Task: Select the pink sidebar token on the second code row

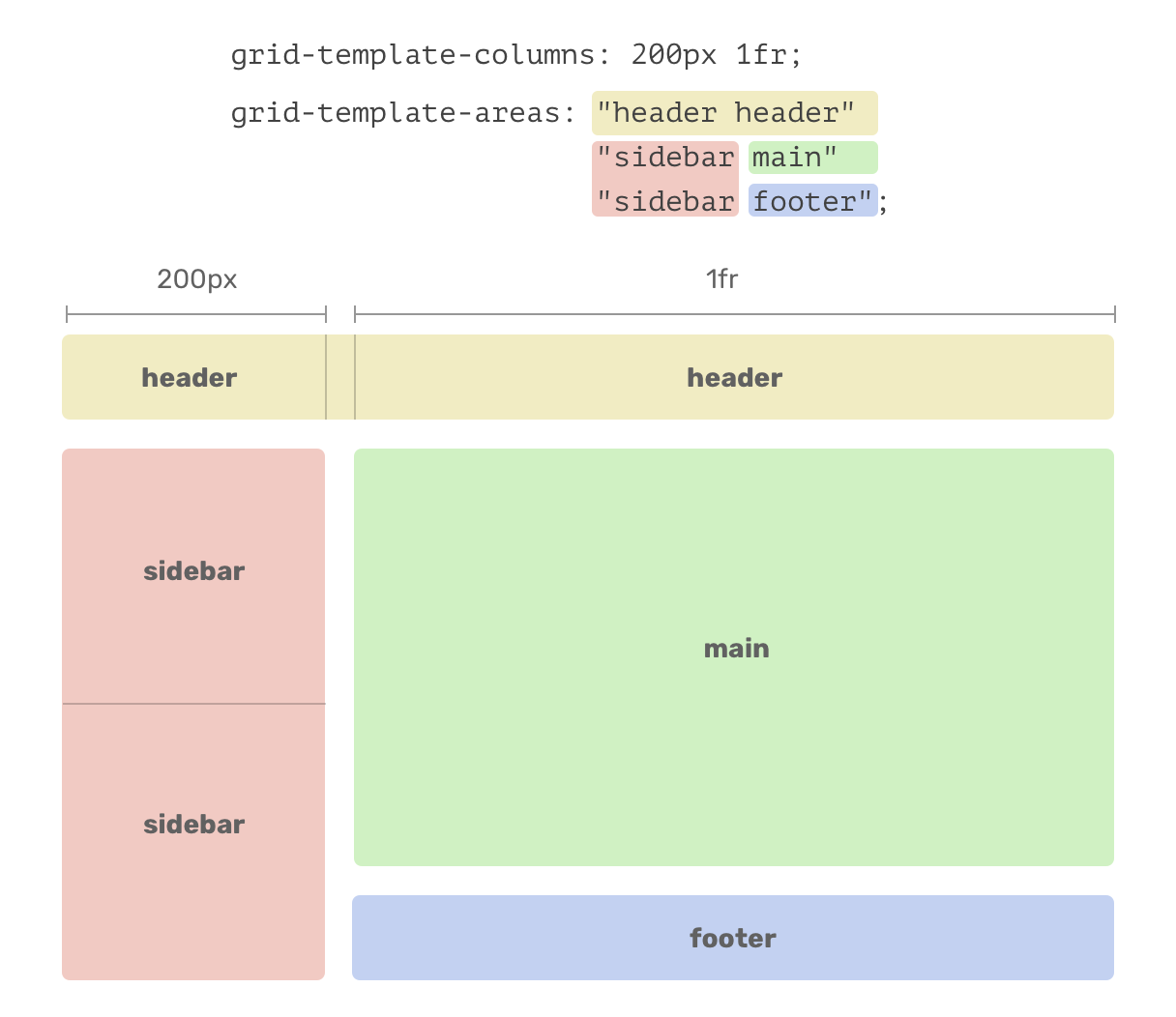Action: (x=665, y=157)
